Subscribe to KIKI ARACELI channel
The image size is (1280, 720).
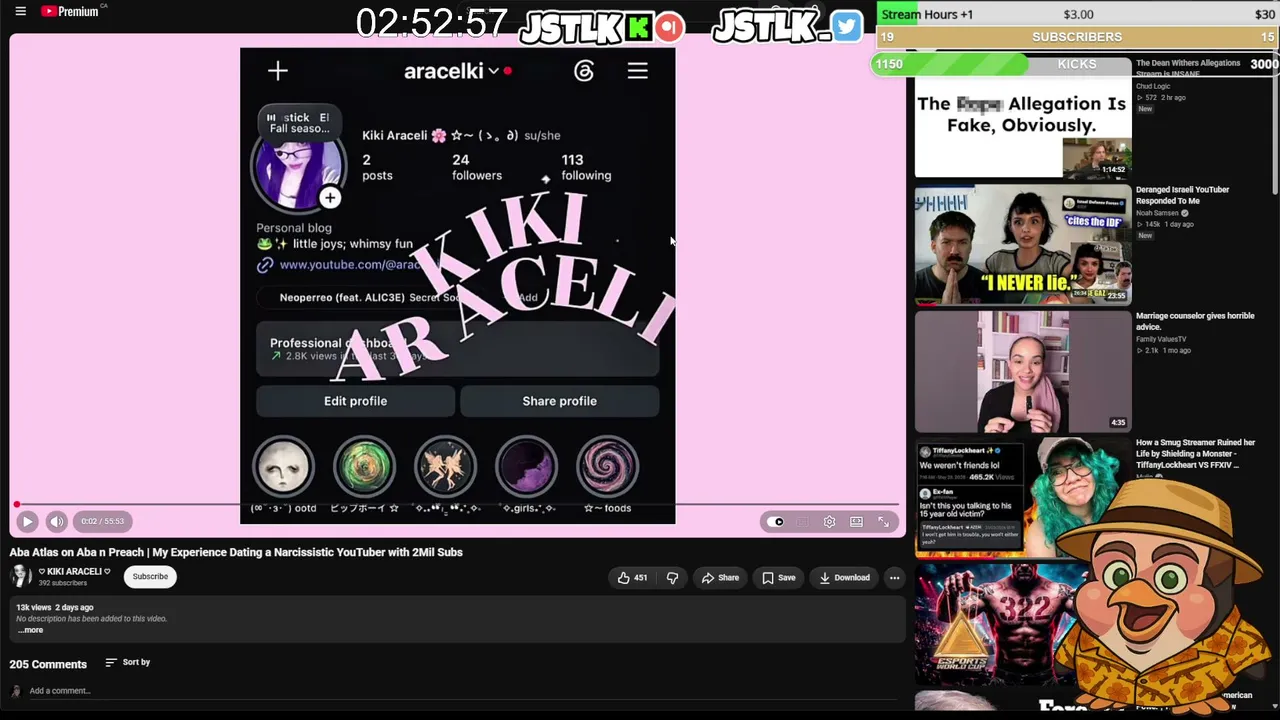(150, 576)
